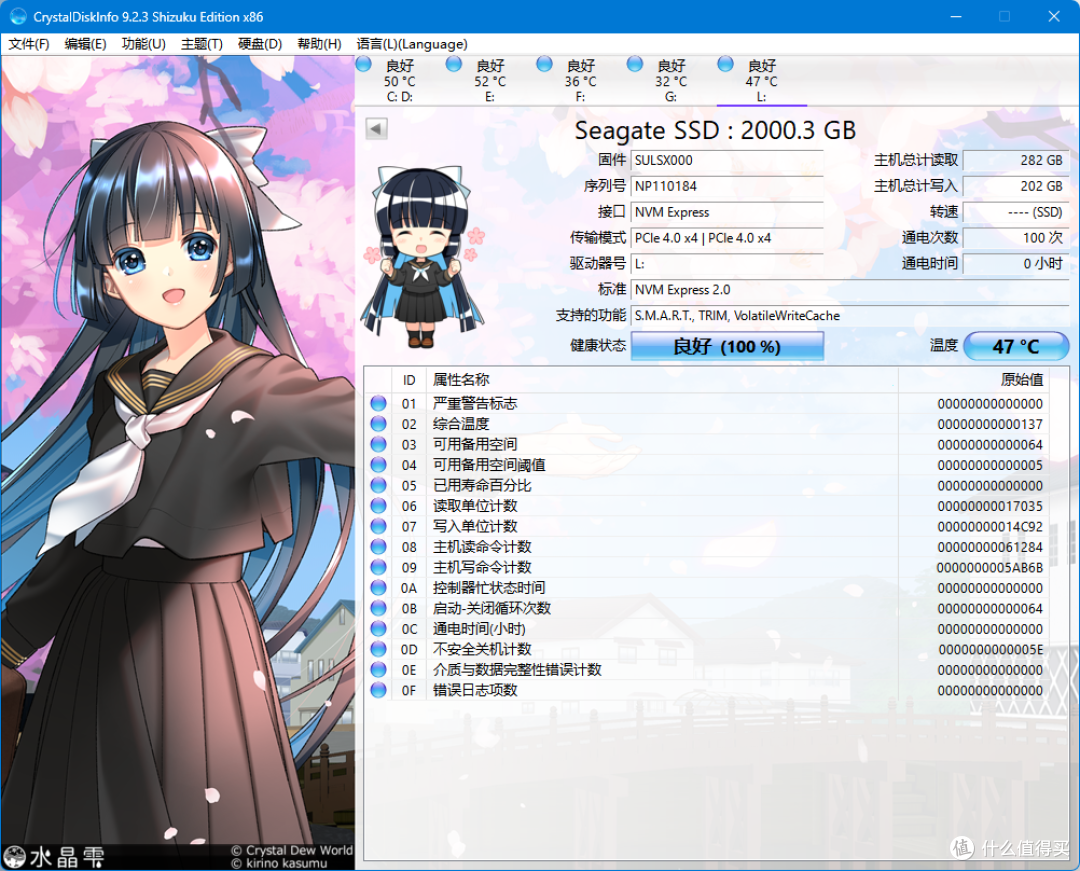The width and height of the screenshot is (1080, 871).
Task: Click the transfer mode field PCIe 4.0 x4
Action: point(727,238)
